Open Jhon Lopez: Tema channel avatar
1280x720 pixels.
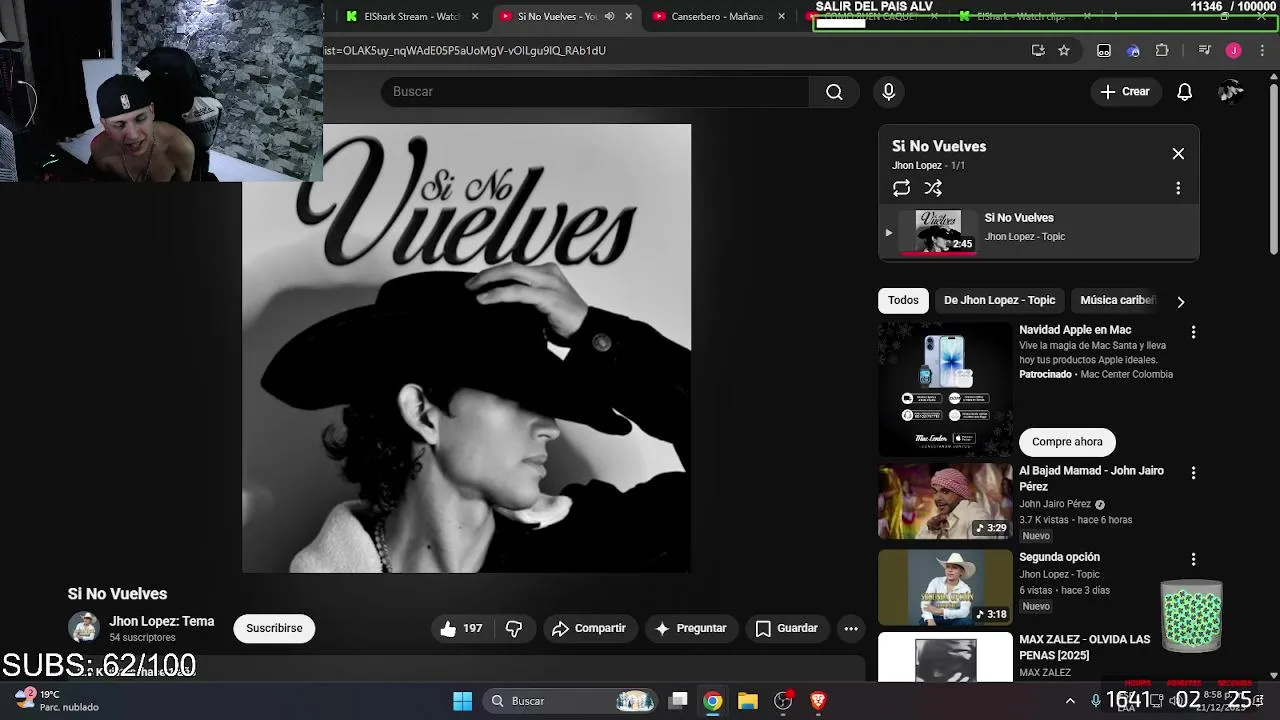pos(84,628)
